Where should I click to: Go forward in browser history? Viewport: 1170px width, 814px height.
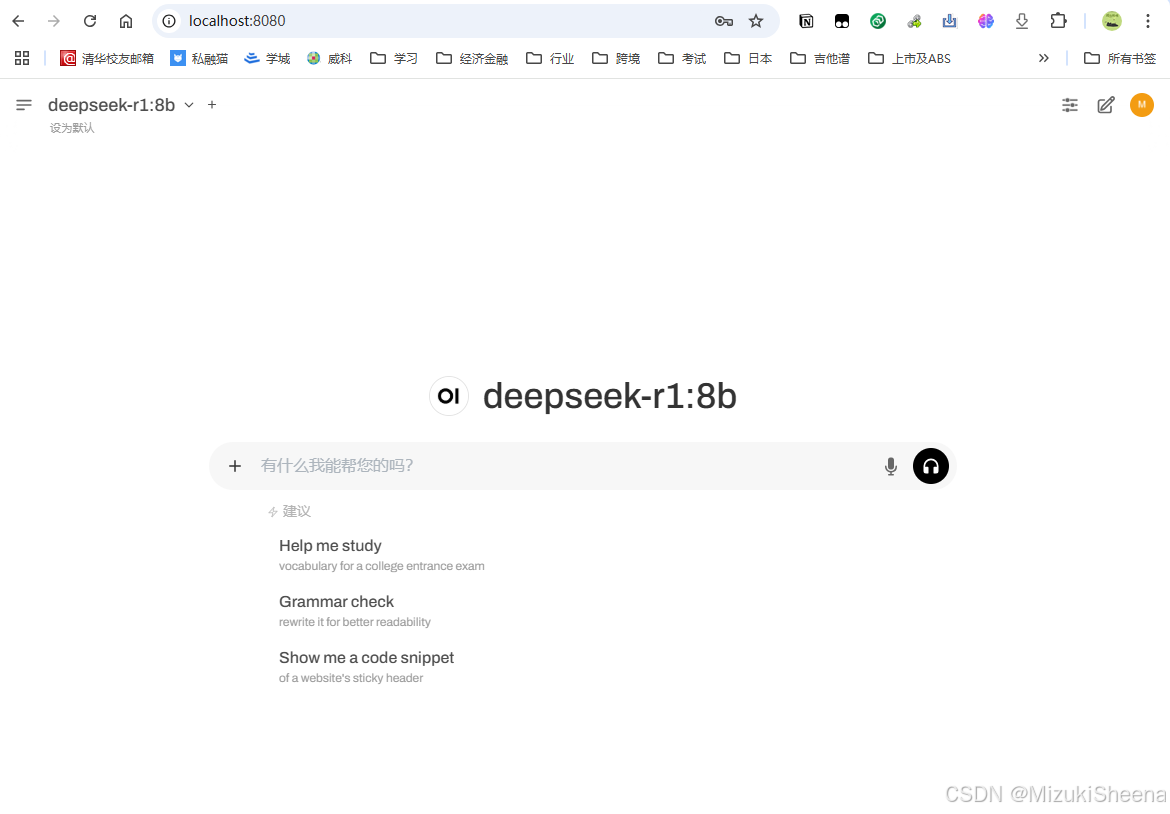coord(54,21)
